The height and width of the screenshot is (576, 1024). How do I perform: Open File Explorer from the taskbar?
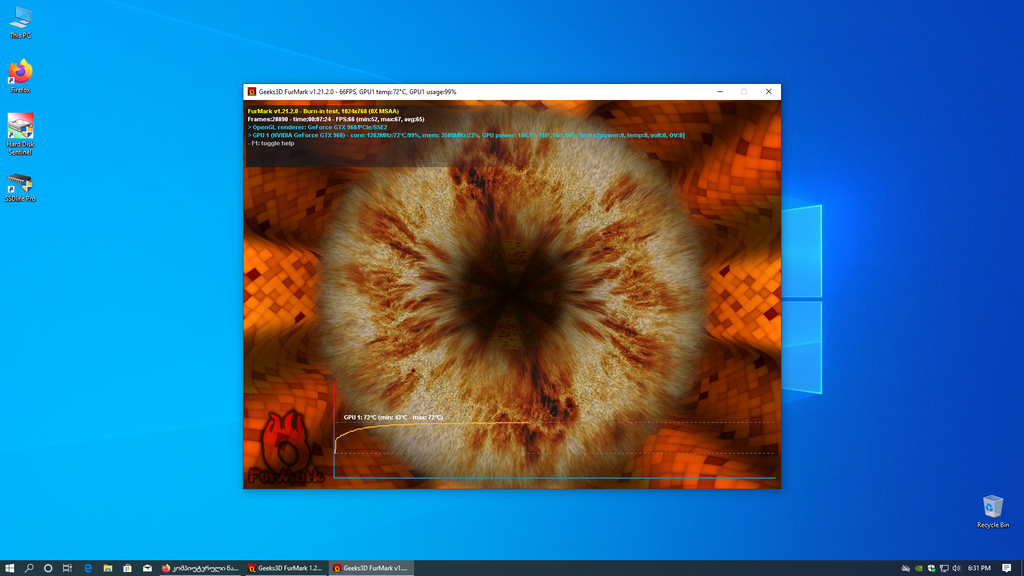point(108,568)
